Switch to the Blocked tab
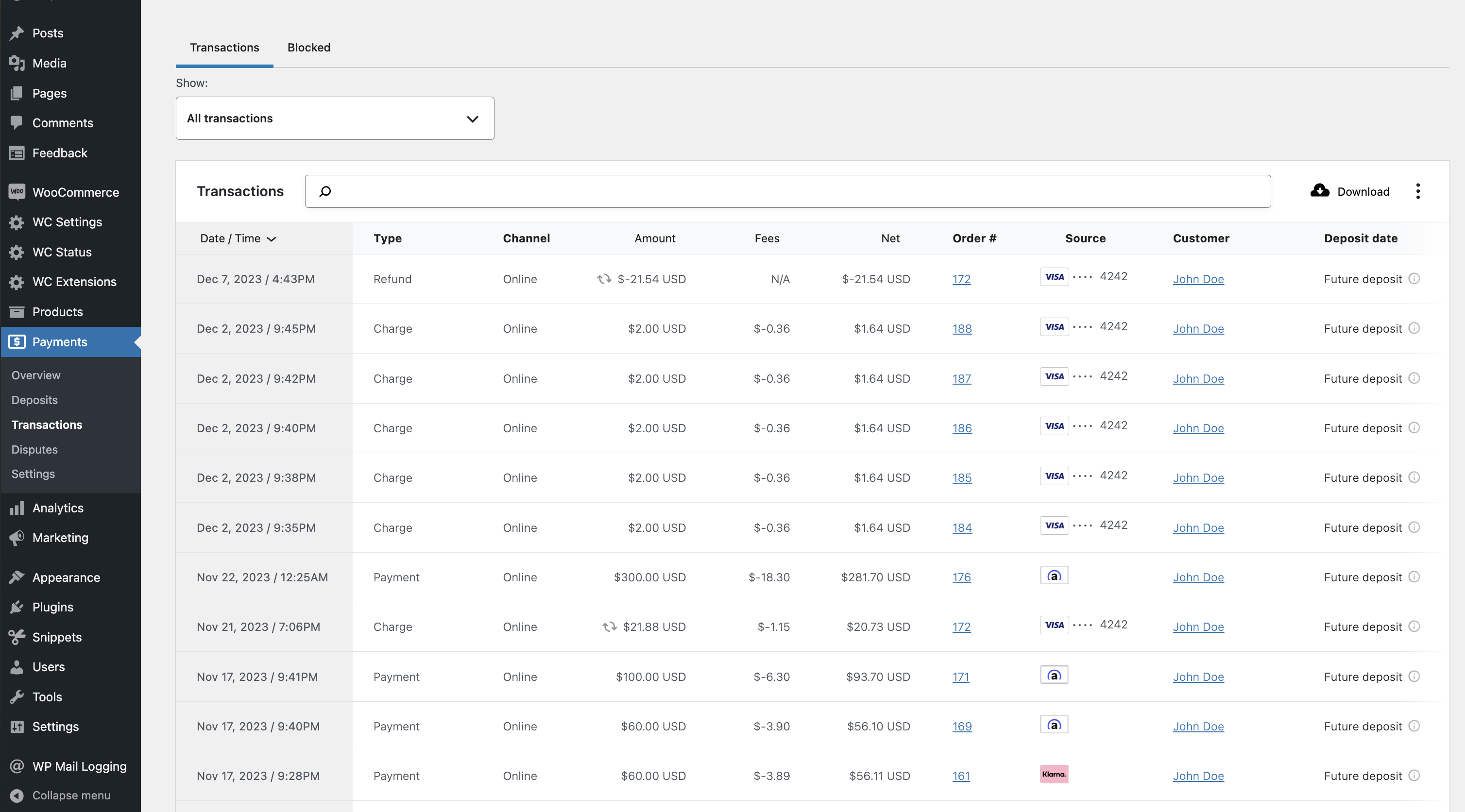Screen dimensions: 1465x812 (309, 47)
